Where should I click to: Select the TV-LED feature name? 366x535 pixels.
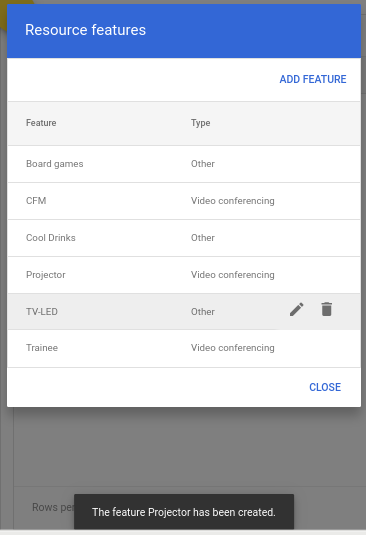click(x=42, y=312)
